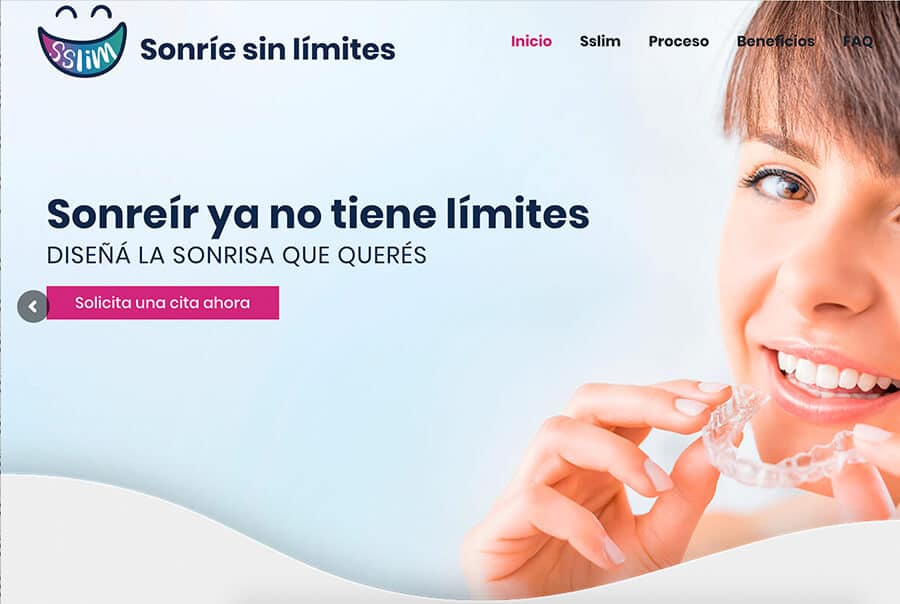Image resolution: width=900 pixels, height=604 pixels.
Task: Open the Sslim navigation item
Action: coord(600,41)
